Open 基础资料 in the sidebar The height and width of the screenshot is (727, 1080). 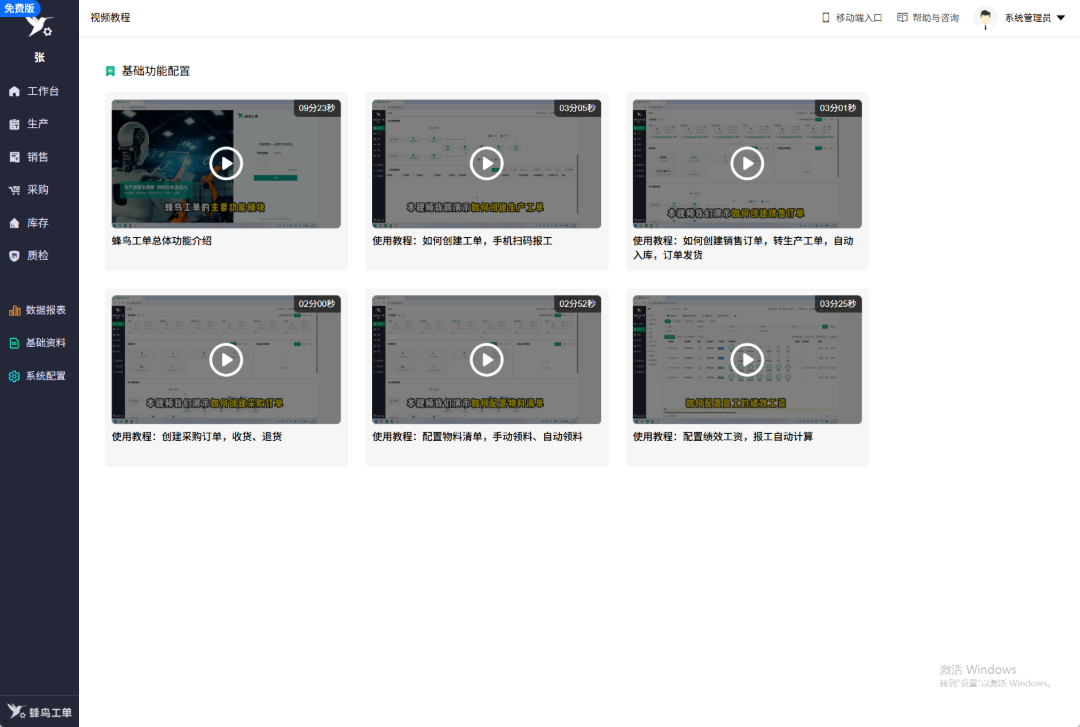(39, 343)
